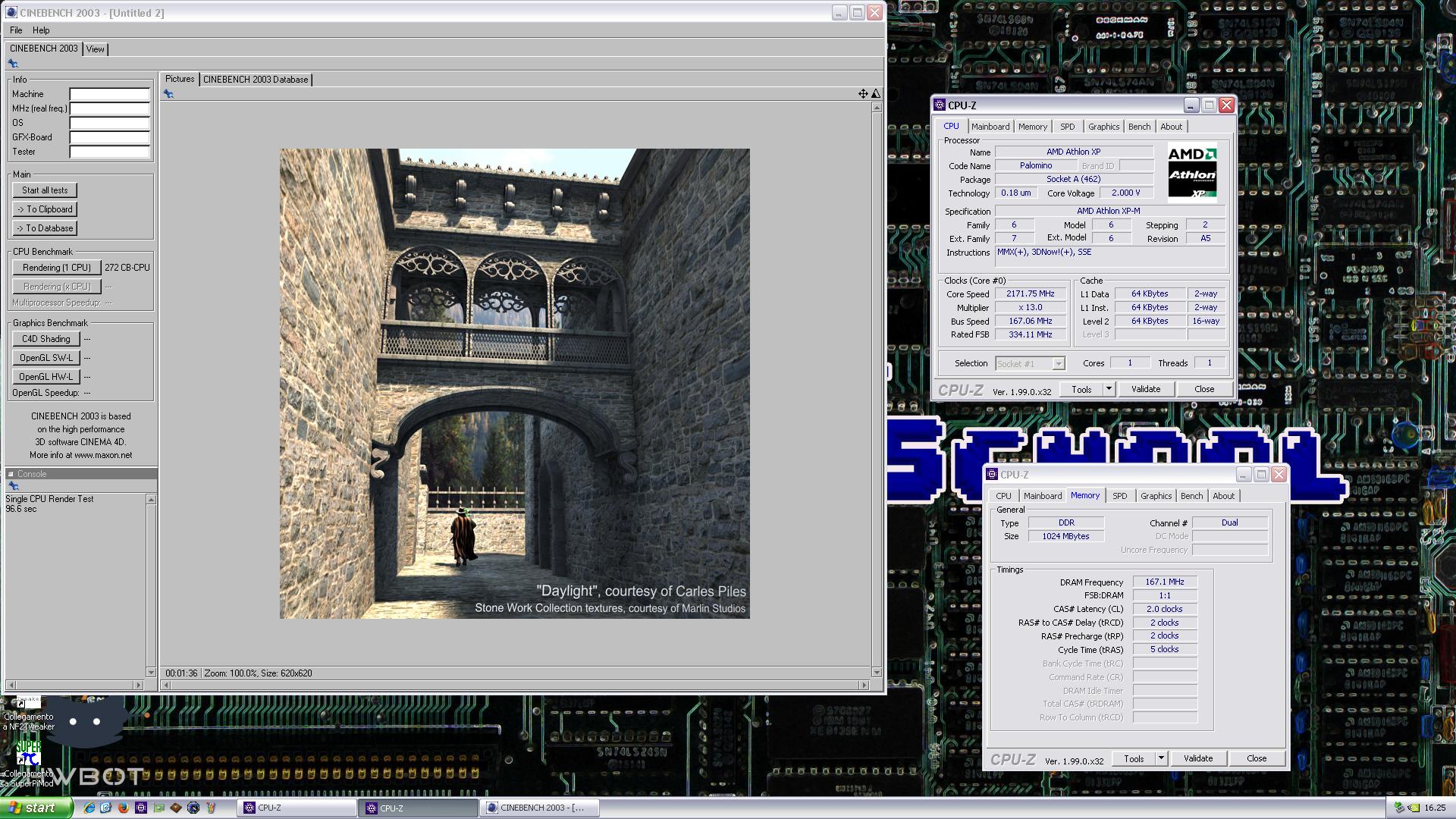Open About tab in lower CPU-Z
1456x819 pixels.
coord(1223,496)
